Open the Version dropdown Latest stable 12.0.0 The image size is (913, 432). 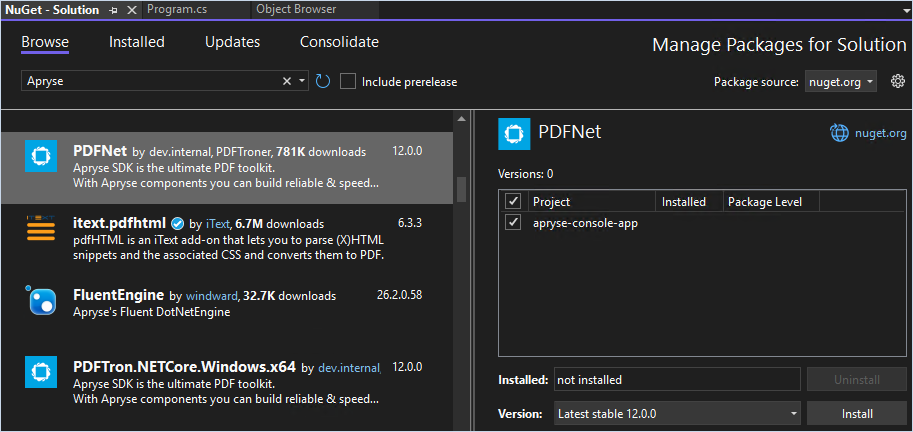678,414
